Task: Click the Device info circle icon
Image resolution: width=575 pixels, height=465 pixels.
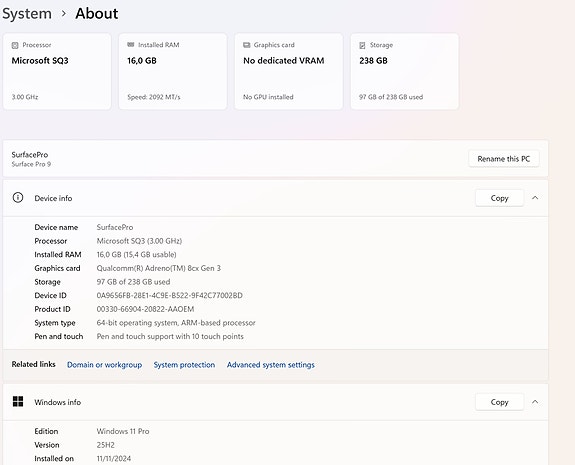Action: [18, 198]
